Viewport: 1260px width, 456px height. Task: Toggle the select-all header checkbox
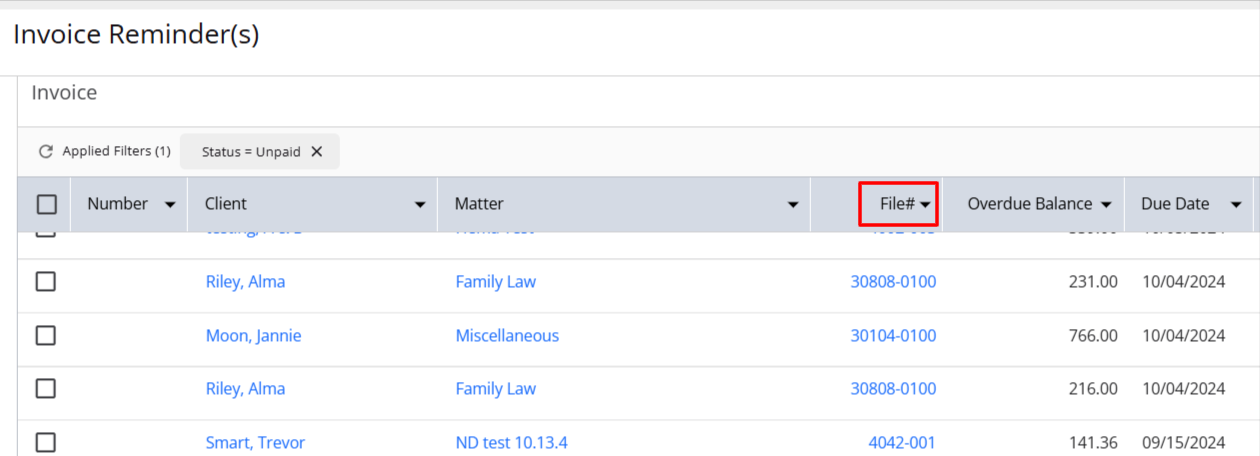[x=46, y=204]
